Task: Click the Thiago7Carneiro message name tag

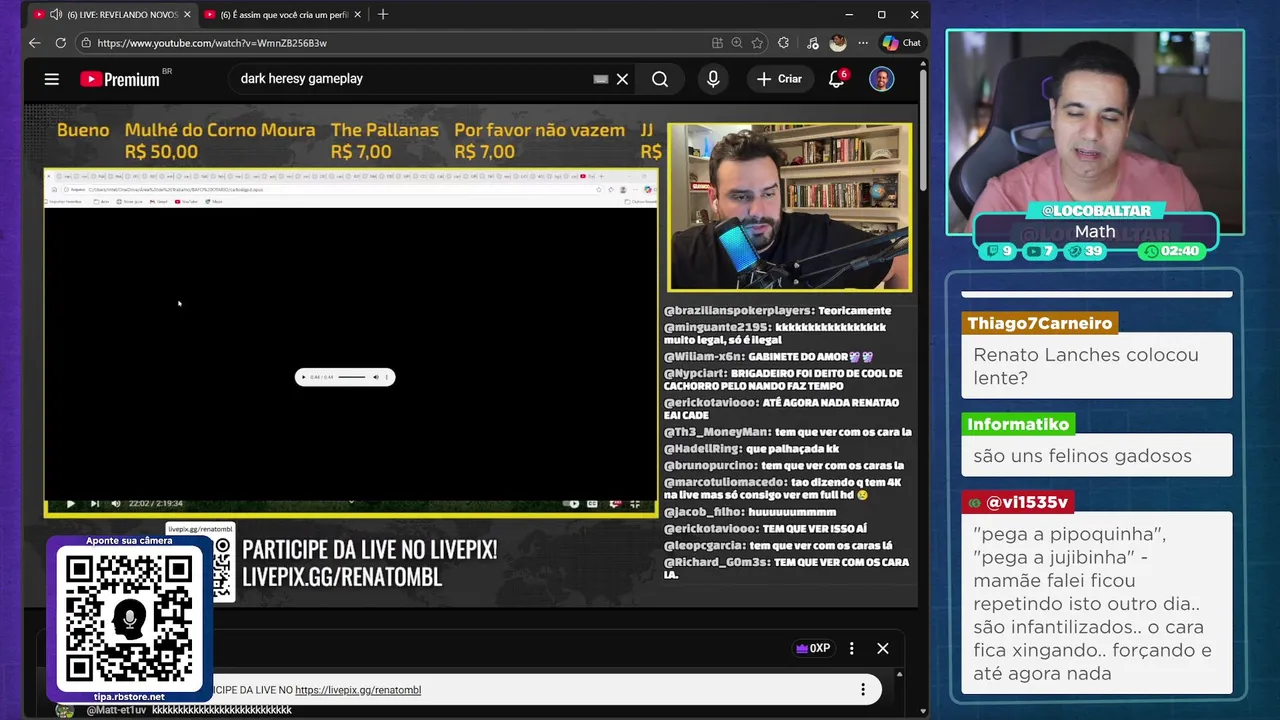Action: [1040, 323]
